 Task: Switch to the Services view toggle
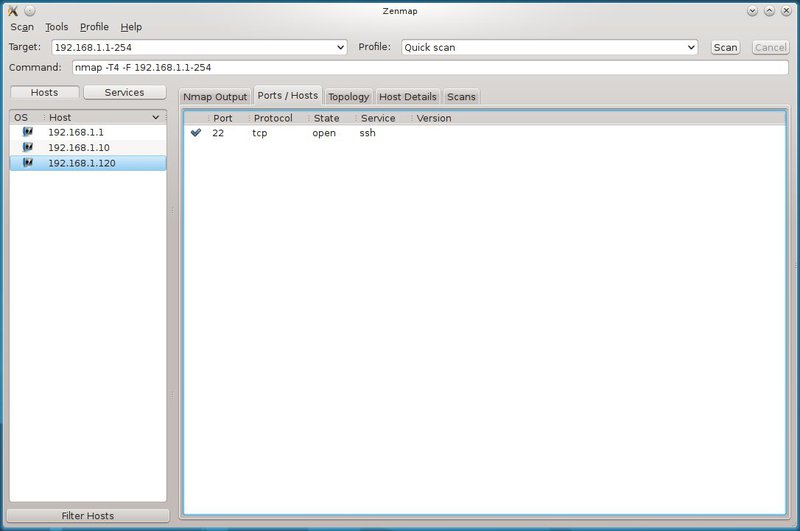click(124, 92)
